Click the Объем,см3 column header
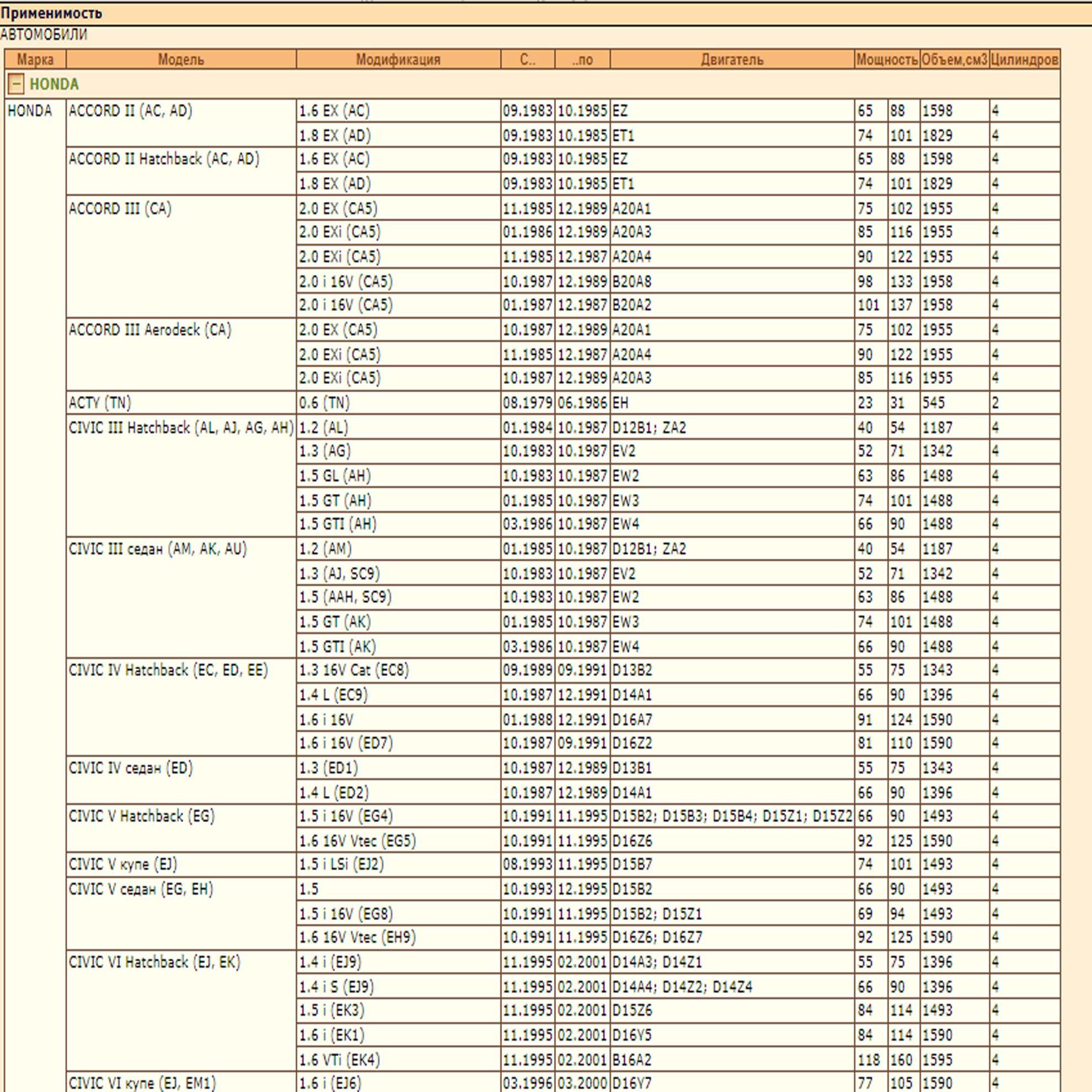The image size is (1092, 1092). coord(954,60)
